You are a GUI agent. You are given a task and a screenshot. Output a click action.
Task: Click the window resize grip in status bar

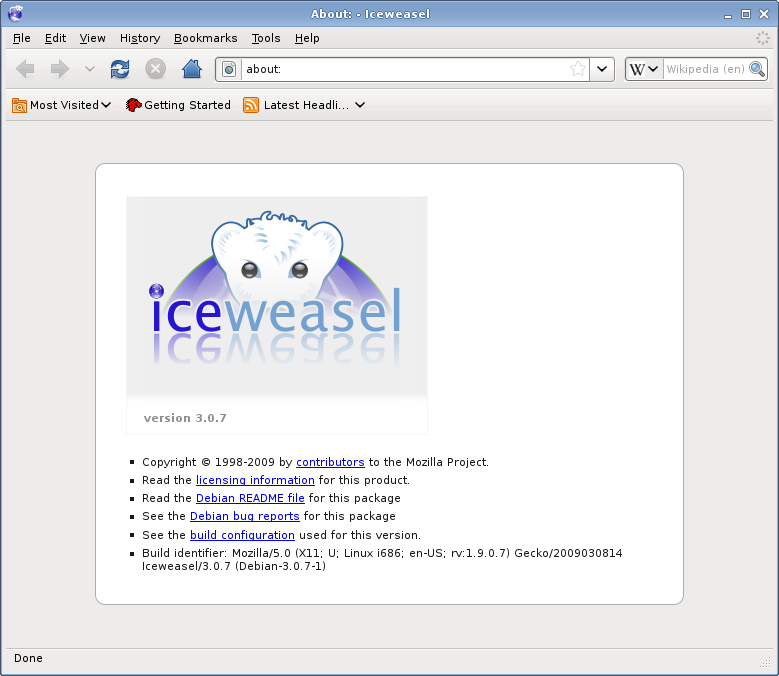click(x=765, y=662)
